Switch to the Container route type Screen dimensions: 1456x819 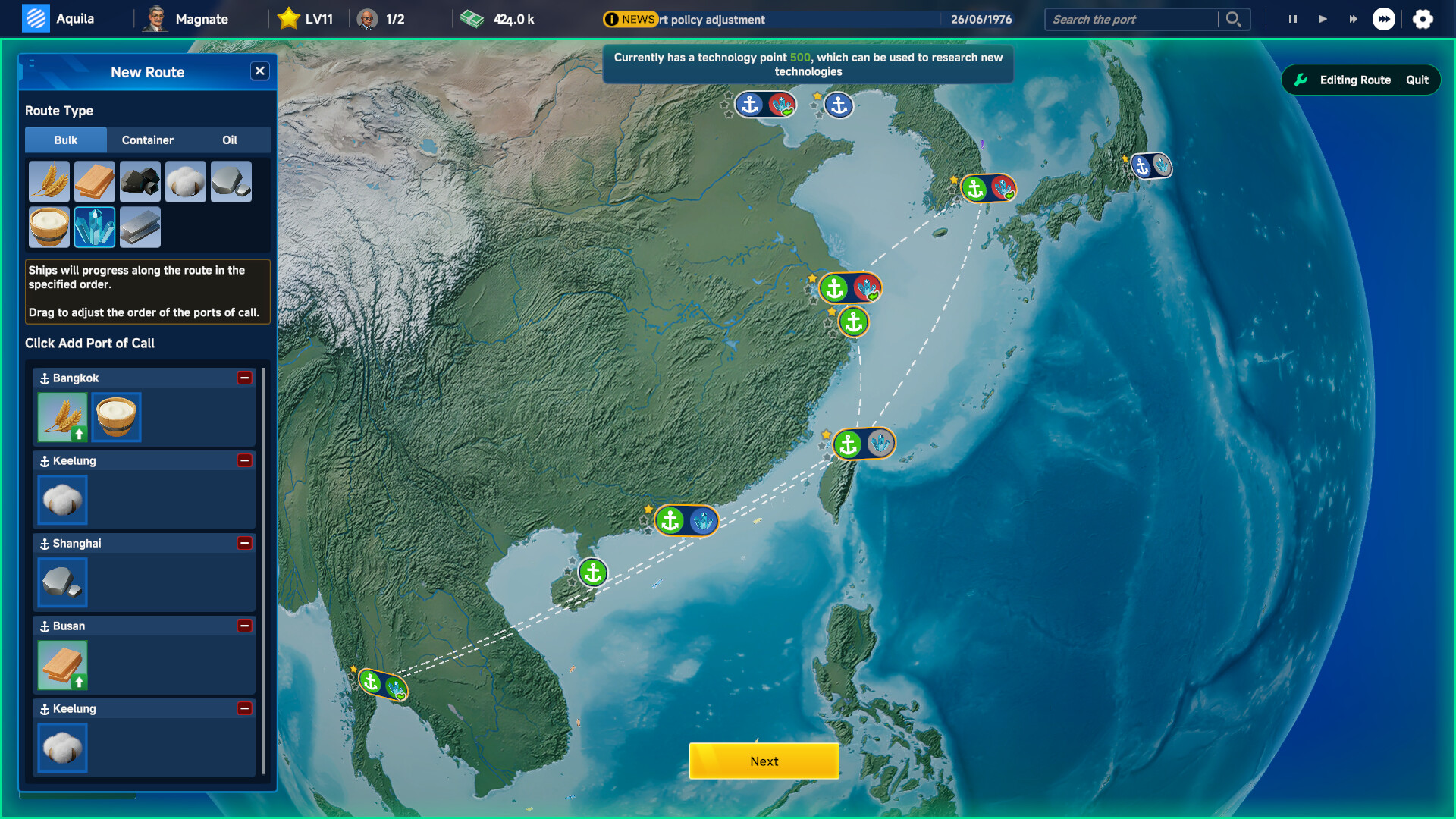(x=147, y=140)
